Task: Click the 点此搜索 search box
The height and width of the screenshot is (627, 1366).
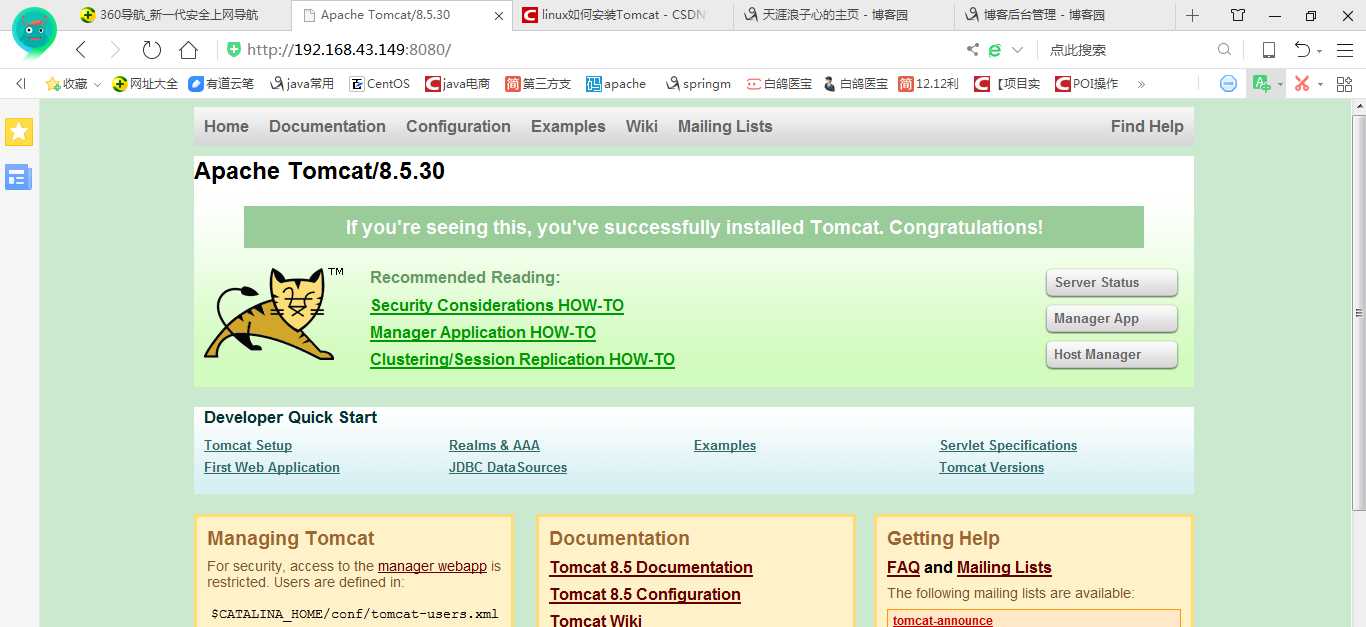Action: point(1125,50)
